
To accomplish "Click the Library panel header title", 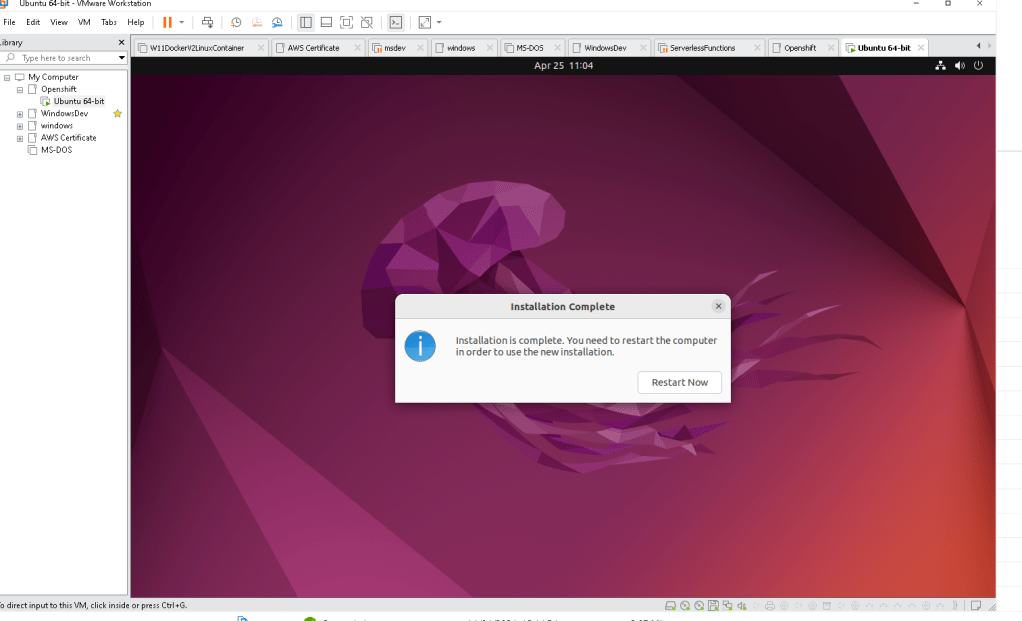I will coord(11,42).
